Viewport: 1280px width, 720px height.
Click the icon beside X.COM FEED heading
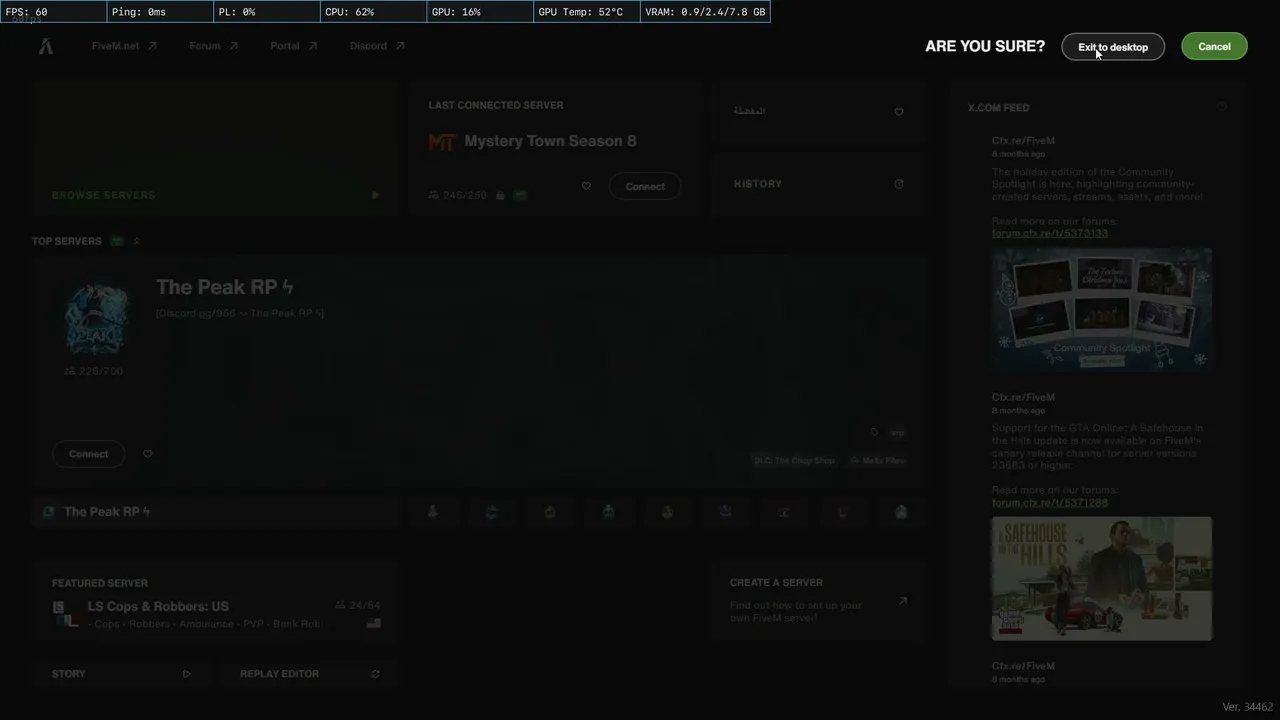tap(1221, 107)
